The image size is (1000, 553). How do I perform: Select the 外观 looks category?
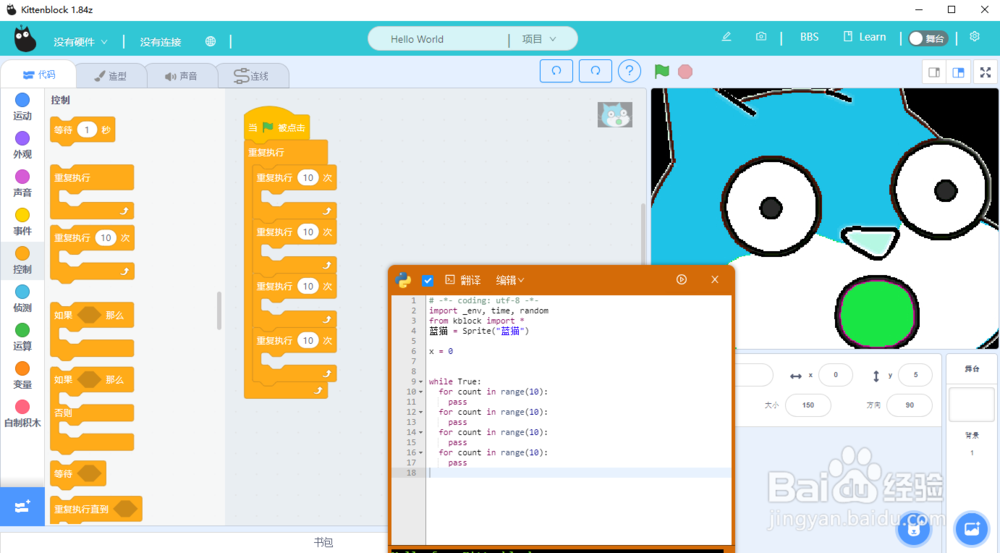point(22,145)
